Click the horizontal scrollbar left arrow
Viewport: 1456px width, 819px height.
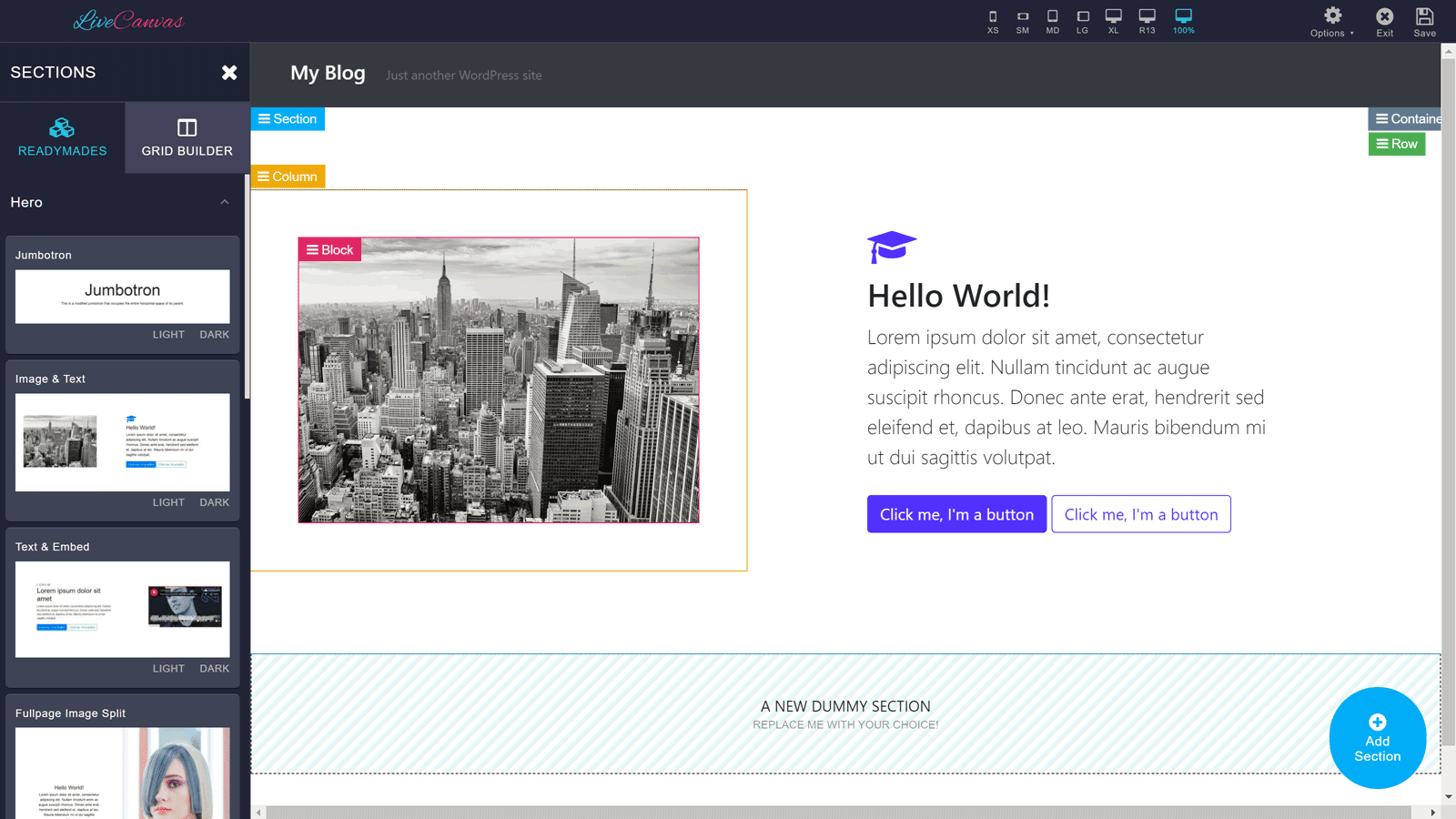click(x=259, y=813)
